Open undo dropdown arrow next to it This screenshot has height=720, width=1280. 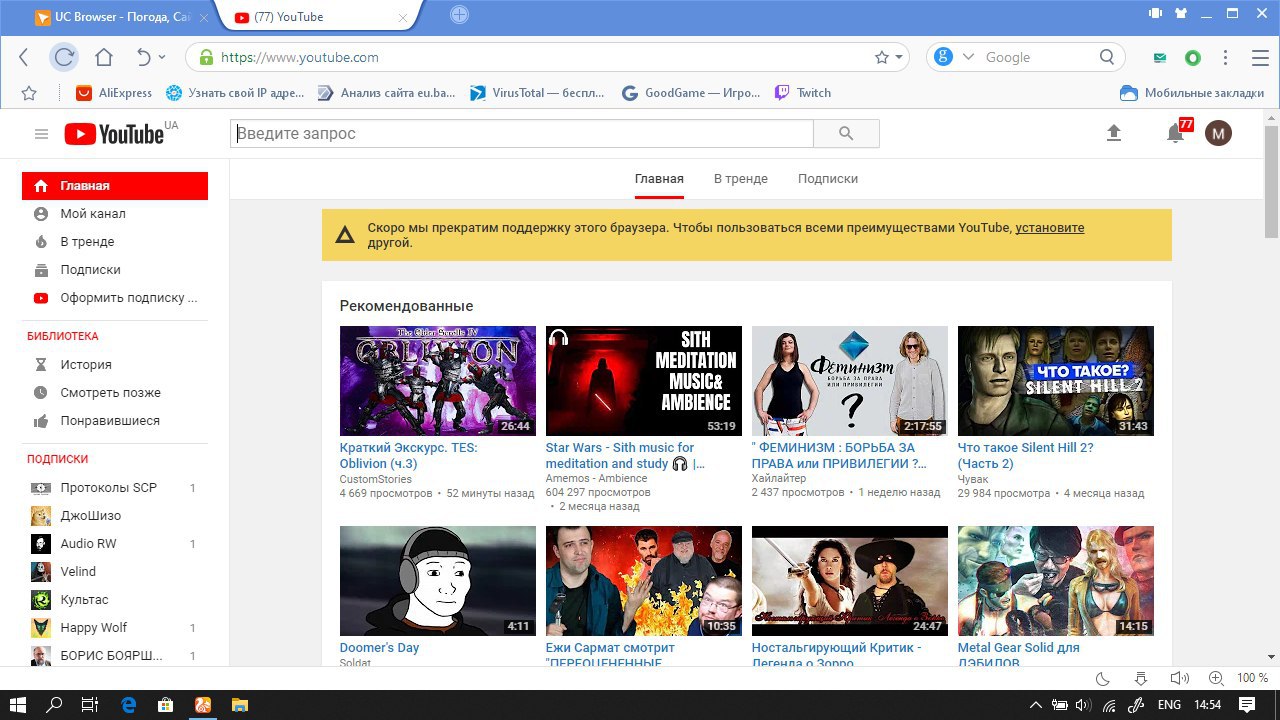(x=163, y=58)
